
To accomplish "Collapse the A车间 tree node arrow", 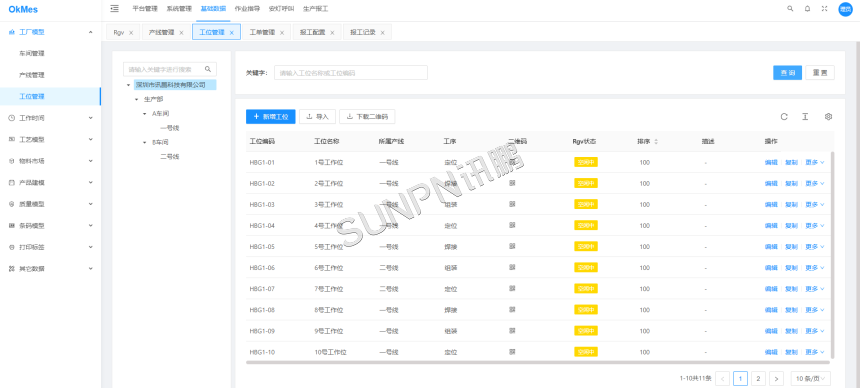I will coord(145,114).
